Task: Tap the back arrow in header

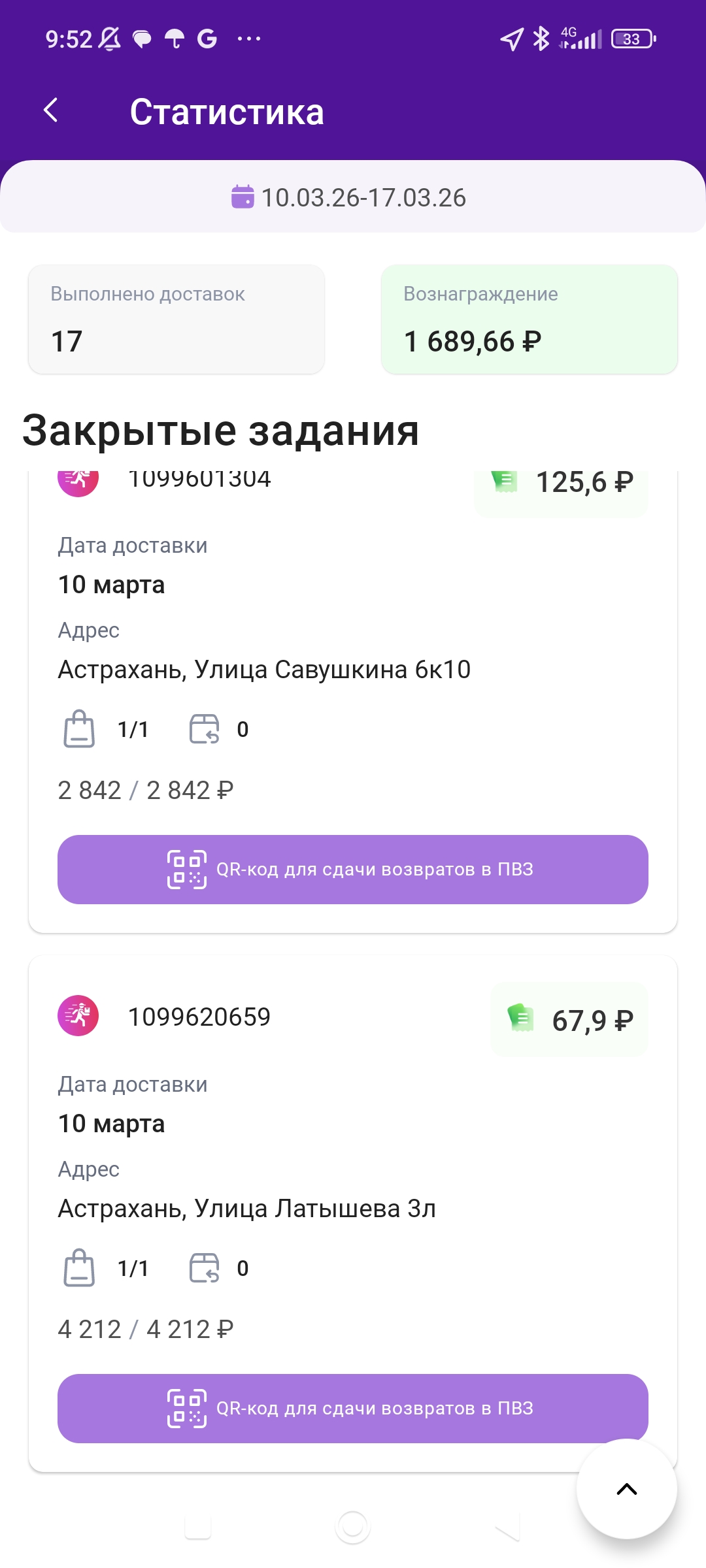Action: (51, 110)
